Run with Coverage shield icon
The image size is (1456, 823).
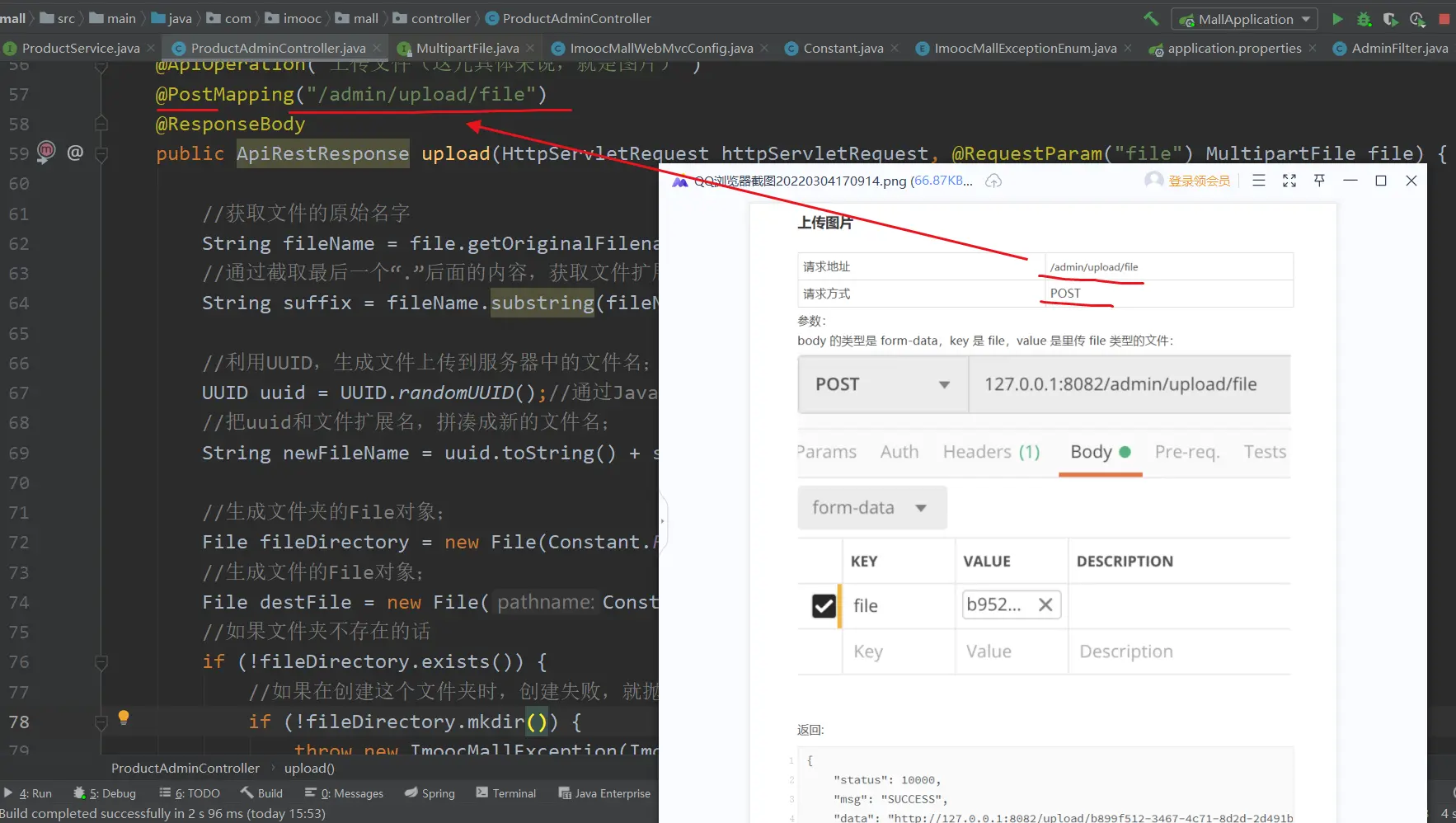1390,18
